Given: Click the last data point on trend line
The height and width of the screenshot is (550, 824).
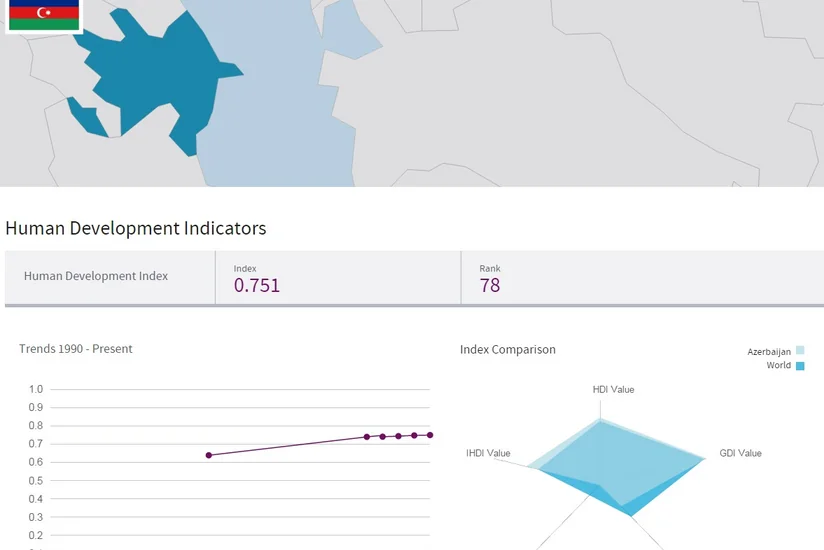Looking at the screenshot, I should coord(430,435).
